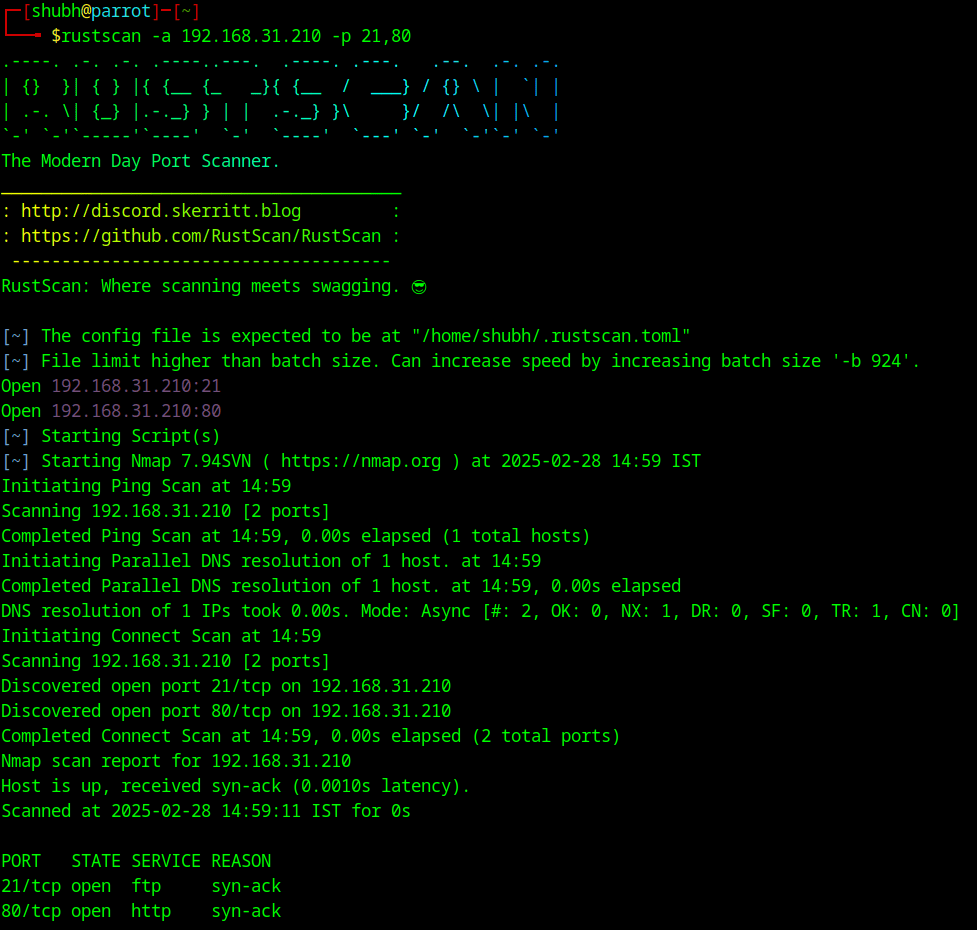The image size is (977, 930).
Task: Click the 21/tcp row in the port table
Action: tap(141, 886)
